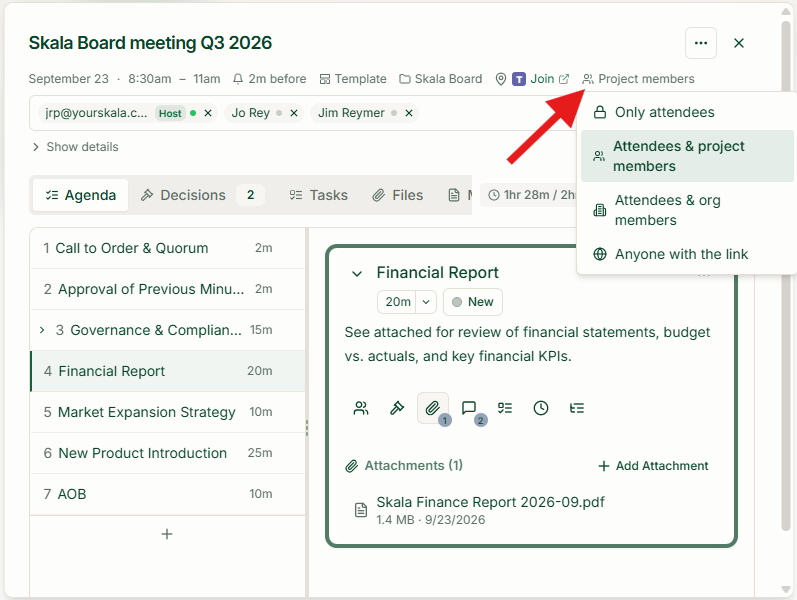Choose Anyone with the link option
The image size is (797, 600).
[687, 254]
